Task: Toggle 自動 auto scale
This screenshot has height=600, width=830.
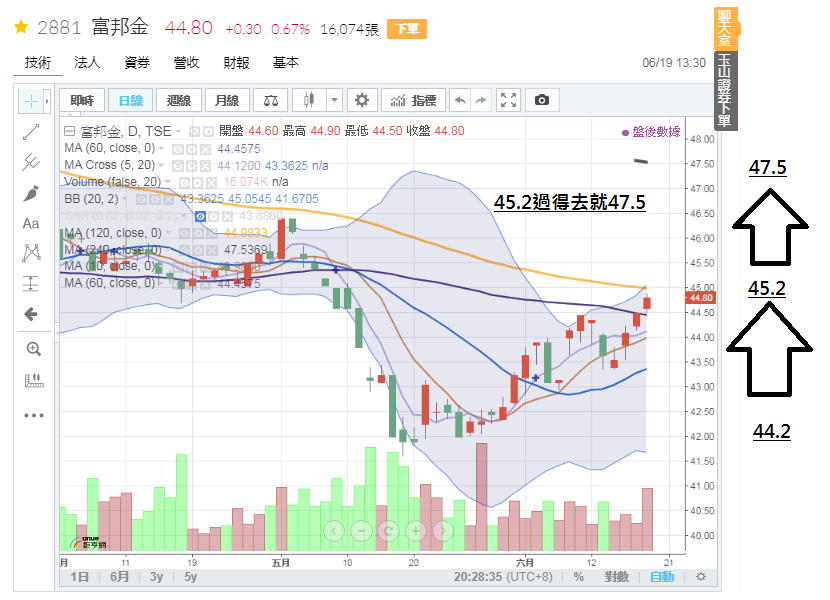Action: pos(662,577)
